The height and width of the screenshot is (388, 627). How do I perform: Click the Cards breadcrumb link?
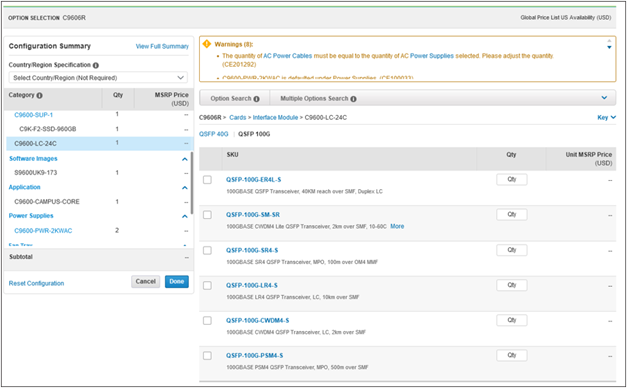click(x=238, y=117)
